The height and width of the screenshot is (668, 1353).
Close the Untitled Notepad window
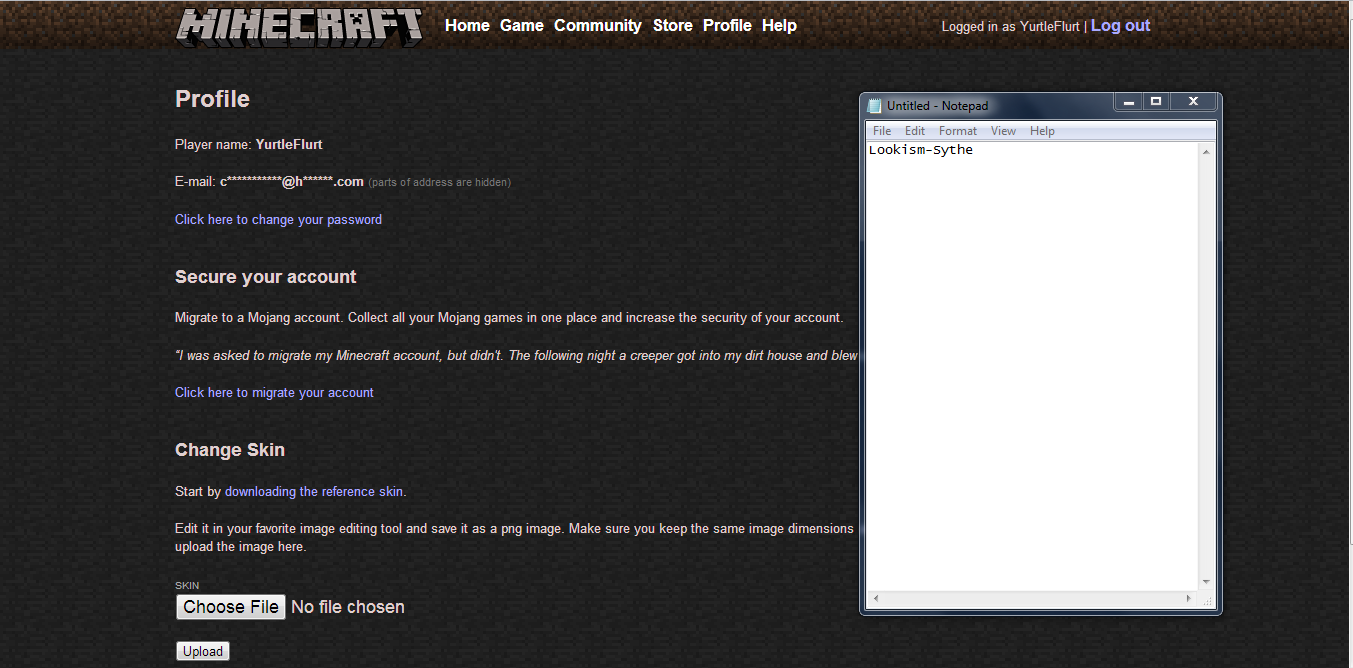coord(1193,102)
